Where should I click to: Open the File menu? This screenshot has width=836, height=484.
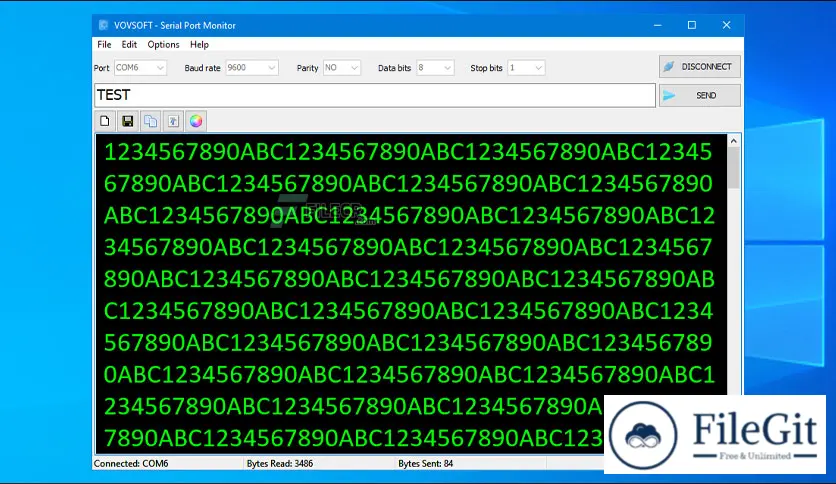point(104,44)
